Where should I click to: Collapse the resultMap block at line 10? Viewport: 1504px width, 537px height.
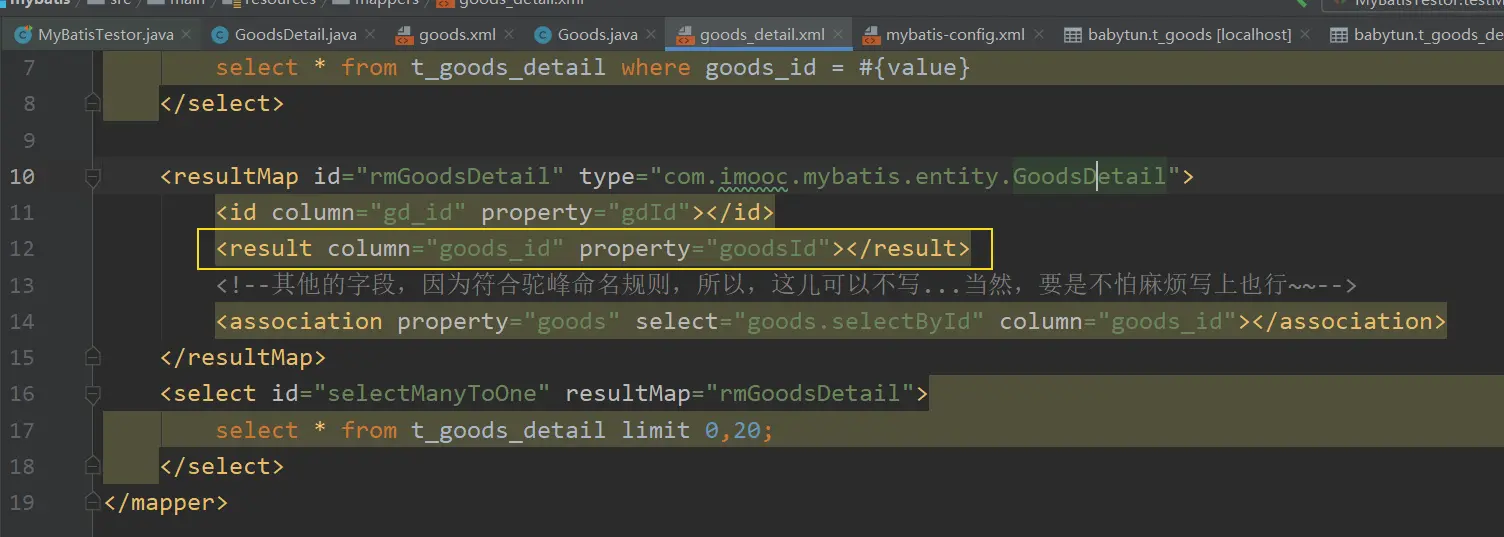pyautogui.click(x=93, y=177)
